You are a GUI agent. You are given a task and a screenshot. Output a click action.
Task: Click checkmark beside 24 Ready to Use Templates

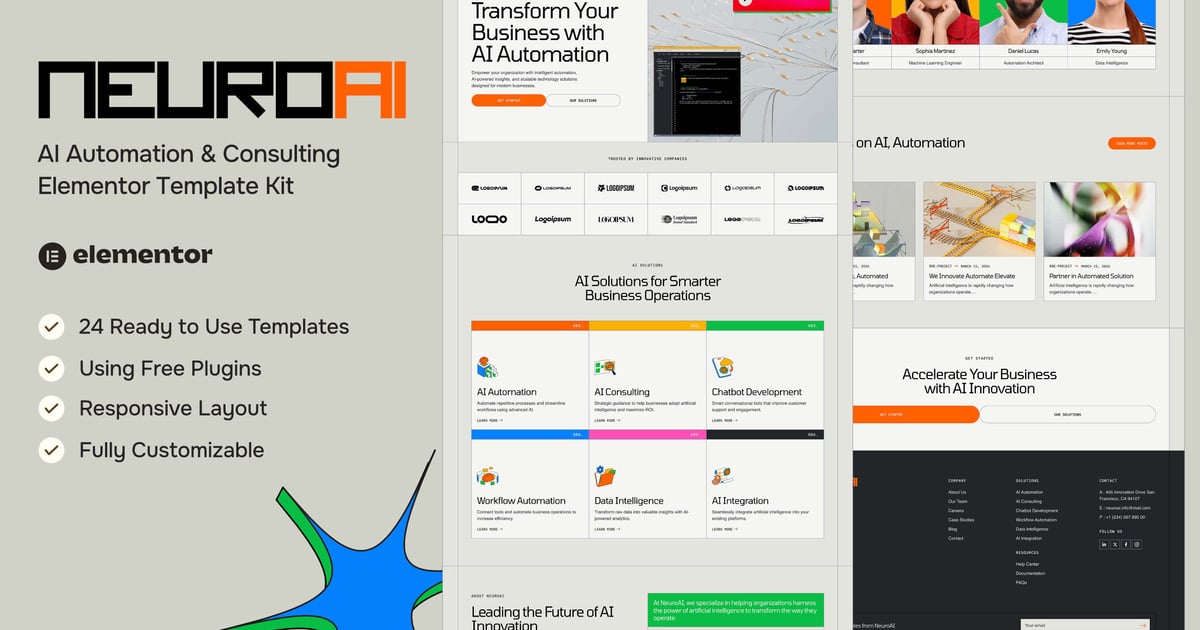click(x=51, y=327)
